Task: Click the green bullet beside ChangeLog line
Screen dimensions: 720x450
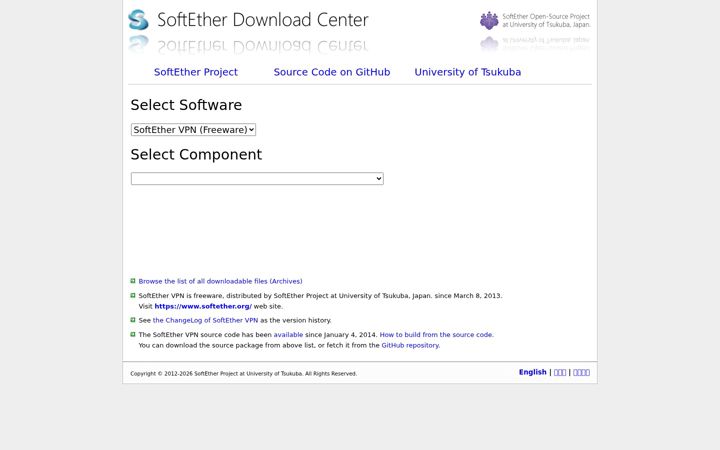Action: click(x=133, y=320)
